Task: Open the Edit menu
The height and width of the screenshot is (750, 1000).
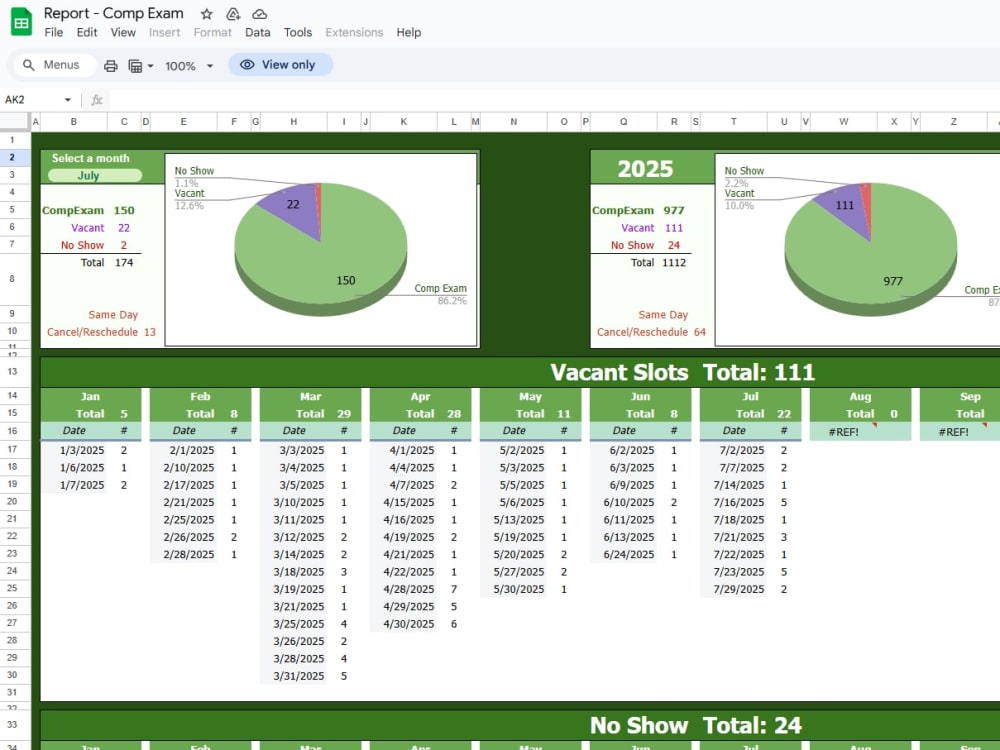Action: pos(87,33)
